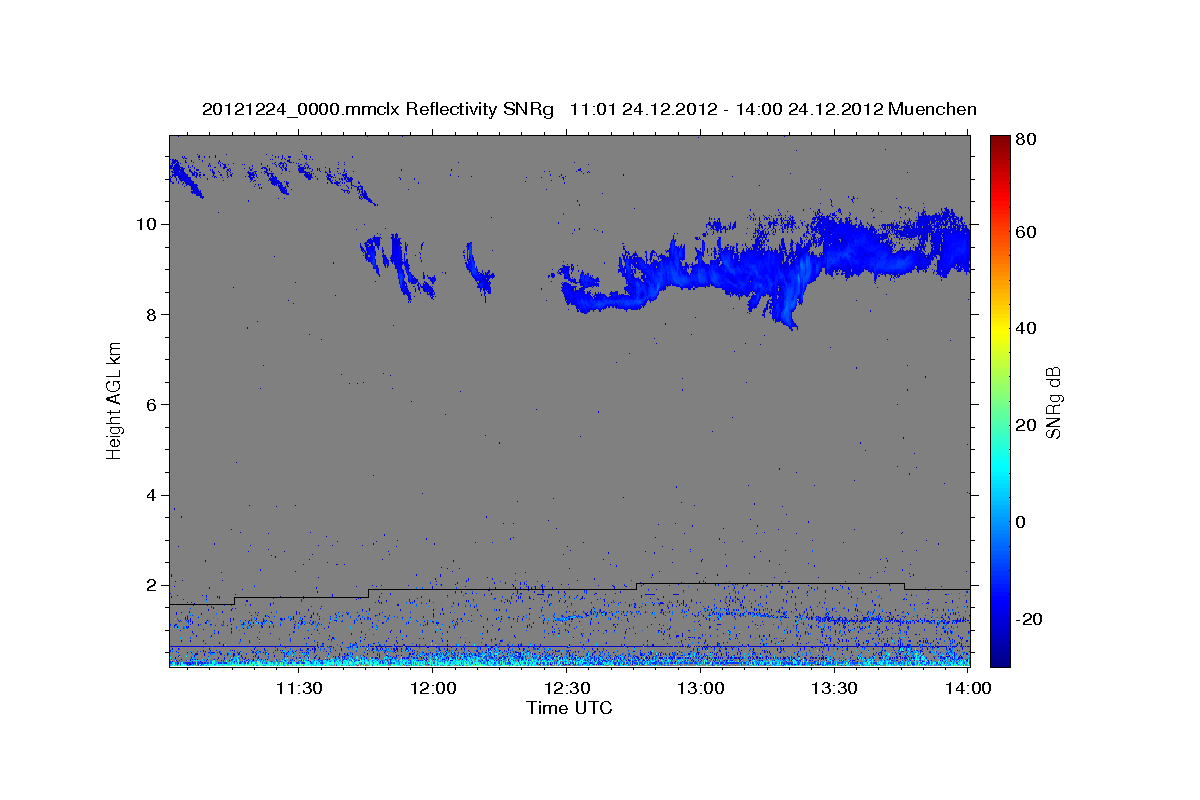The image size is (1200, 800).
Task: Click the '13:30' time tick label
Action: click(x=835, y=688)
